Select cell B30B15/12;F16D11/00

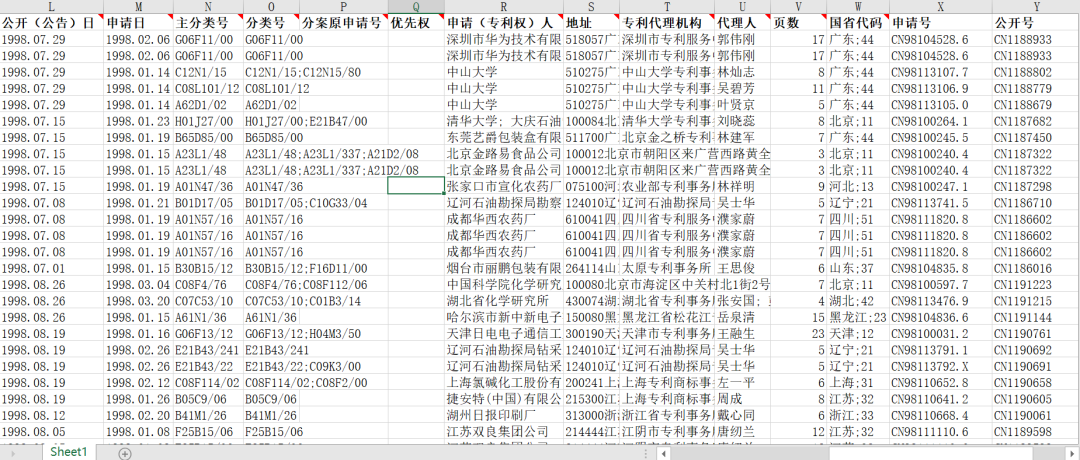[306, 268]
